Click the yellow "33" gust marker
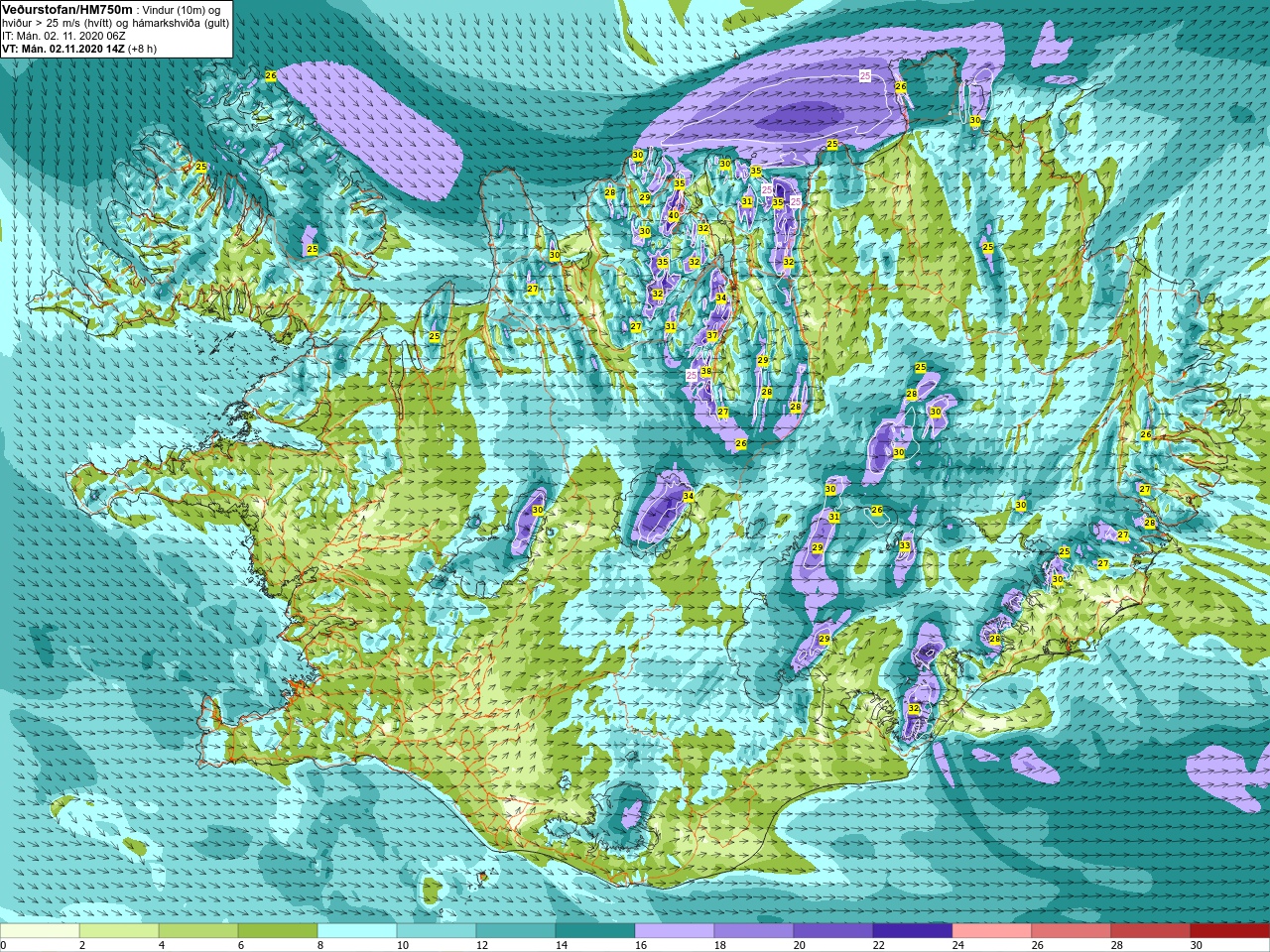 (905, 546)
